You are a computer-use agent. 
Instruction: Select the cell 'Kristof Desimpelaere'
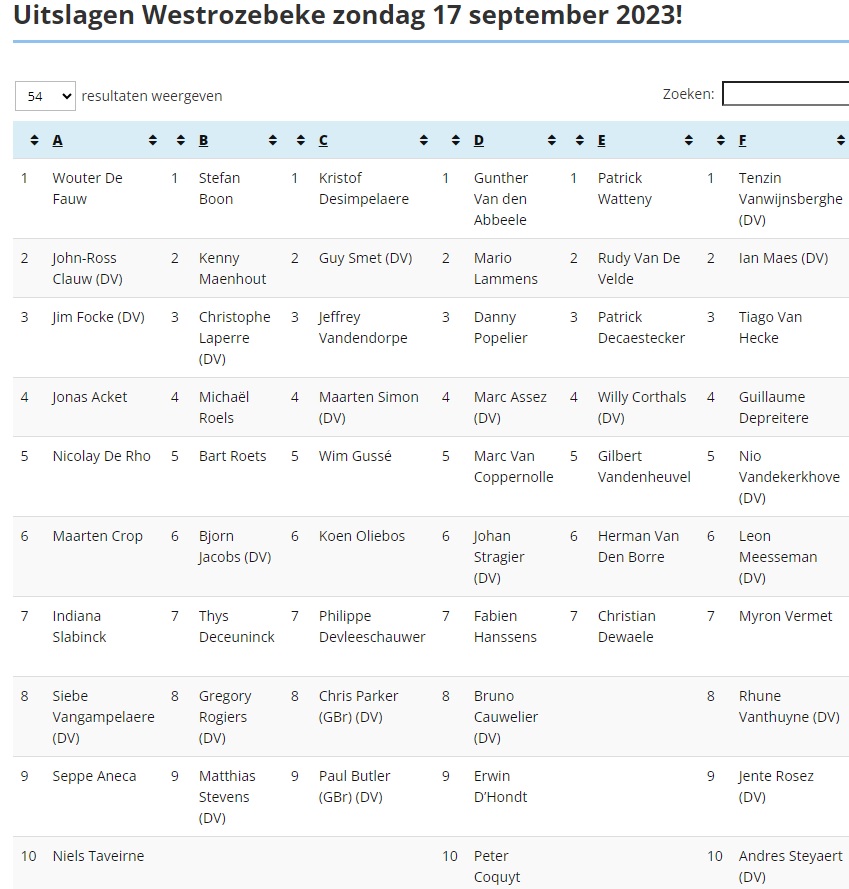pyautogui.click(x=364, y=188)
